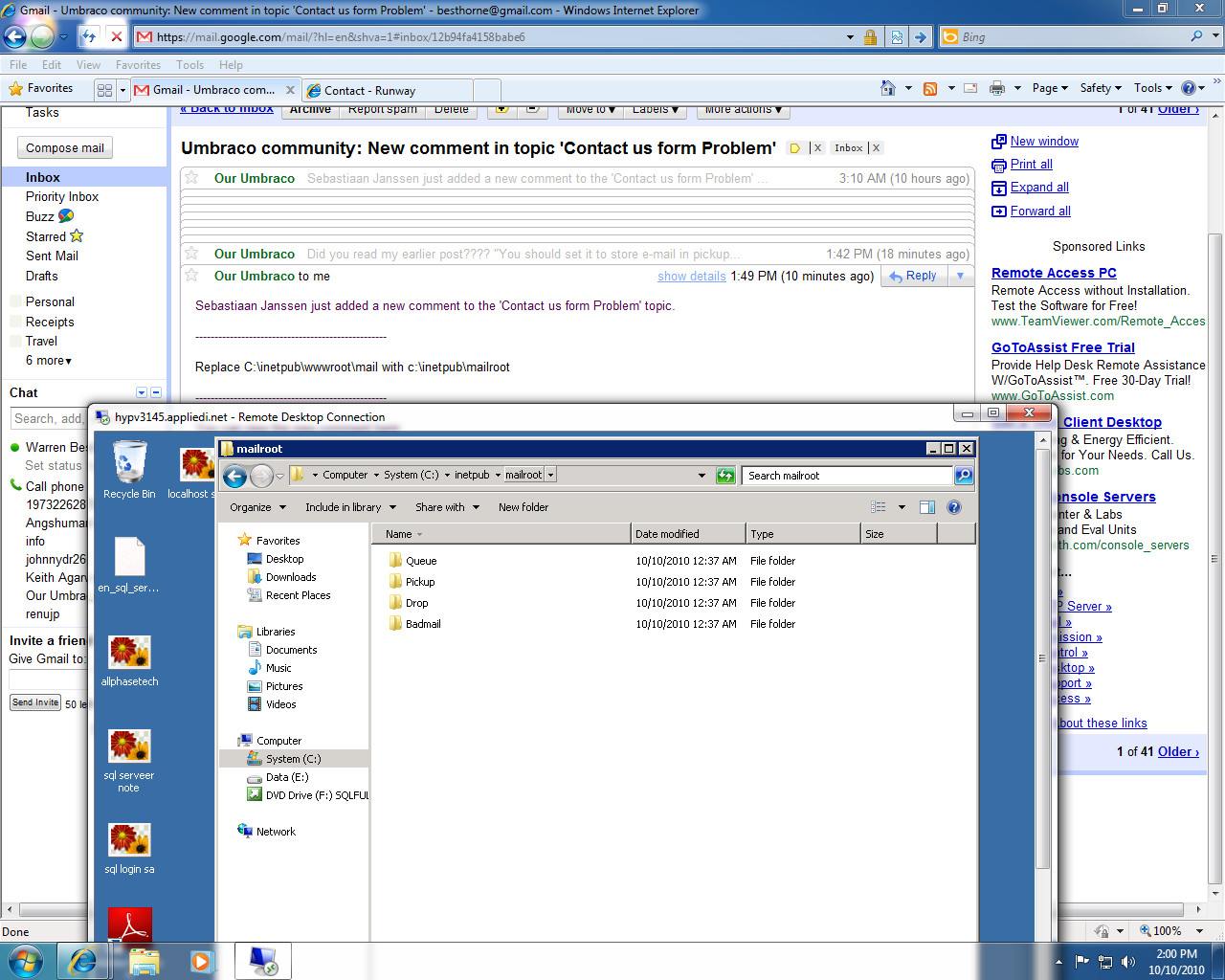Image resolution: width=1225 pixels, height=980 pixels.
Task: Click the Search mailroot field
Action: 848,476
